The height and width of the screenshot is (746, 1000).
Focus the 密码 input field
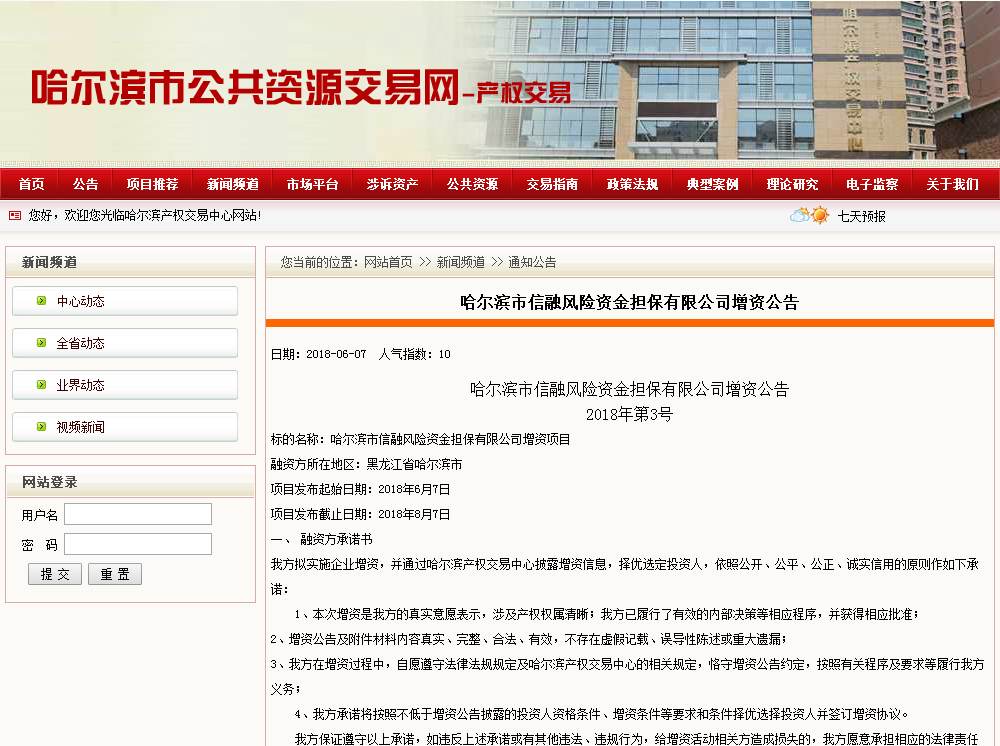pyautogui.click(x=138, y=544)
